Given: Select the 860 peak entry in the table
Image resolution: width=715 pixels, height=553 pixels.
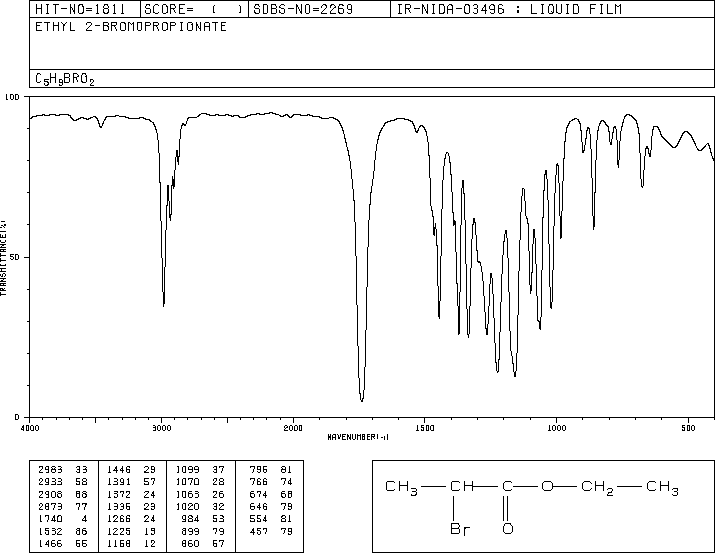Looking at the screenshot, I should point(205,543).
